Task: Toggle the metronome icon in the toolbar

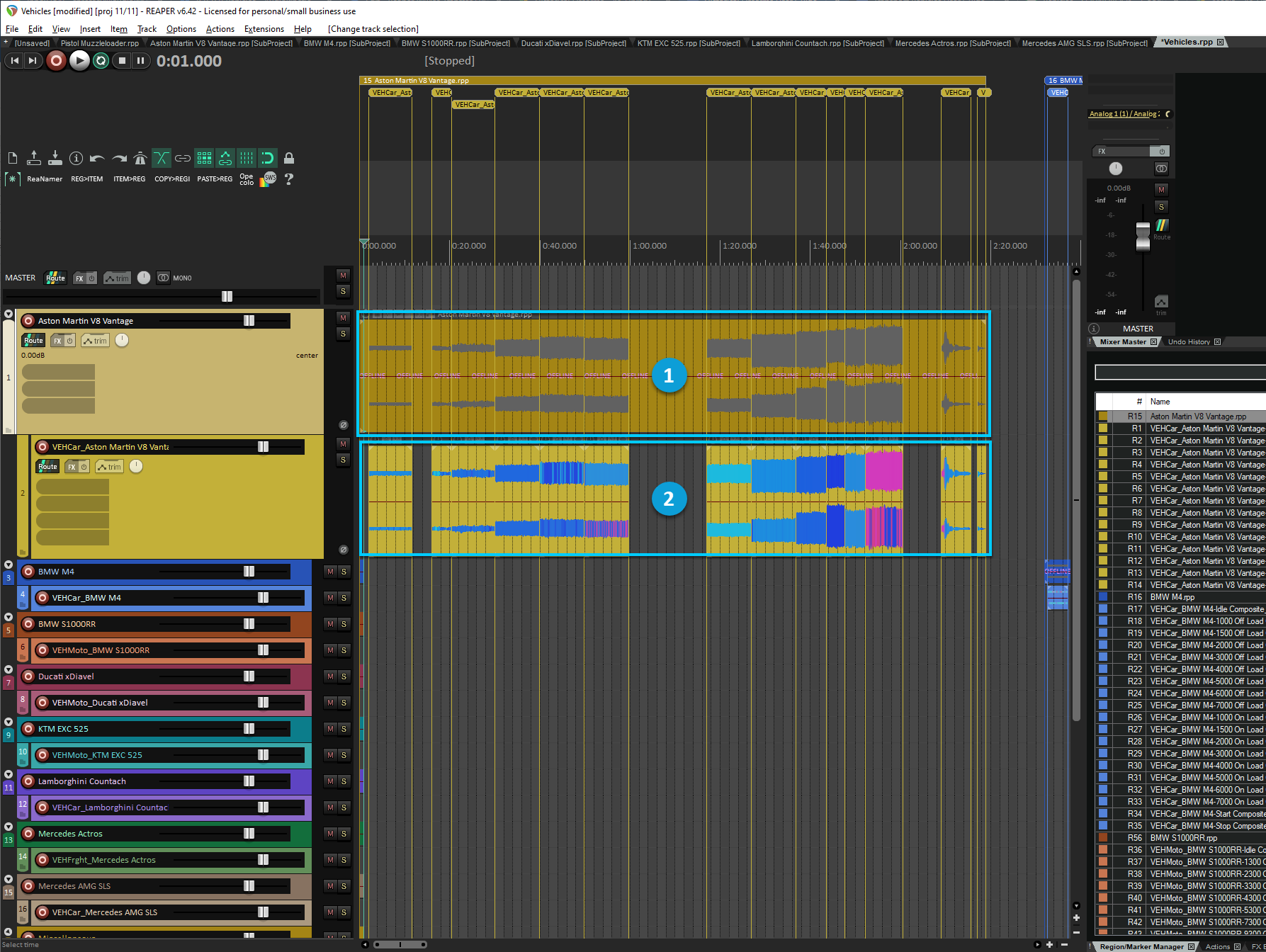Action: click(140, 158)
